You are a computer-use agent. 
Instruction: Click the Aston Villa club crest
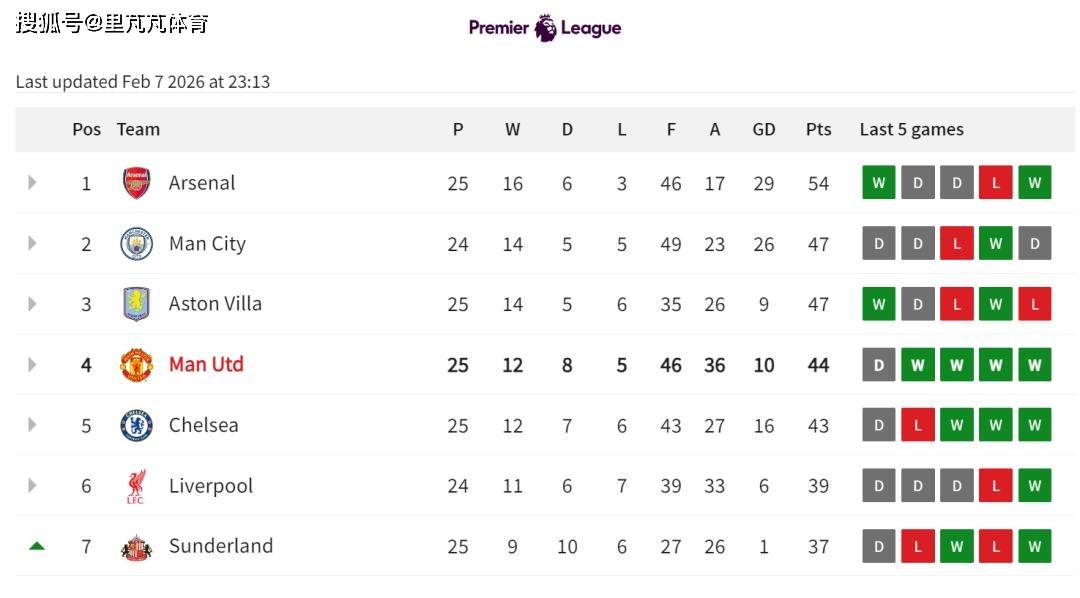tap(136, 304)
